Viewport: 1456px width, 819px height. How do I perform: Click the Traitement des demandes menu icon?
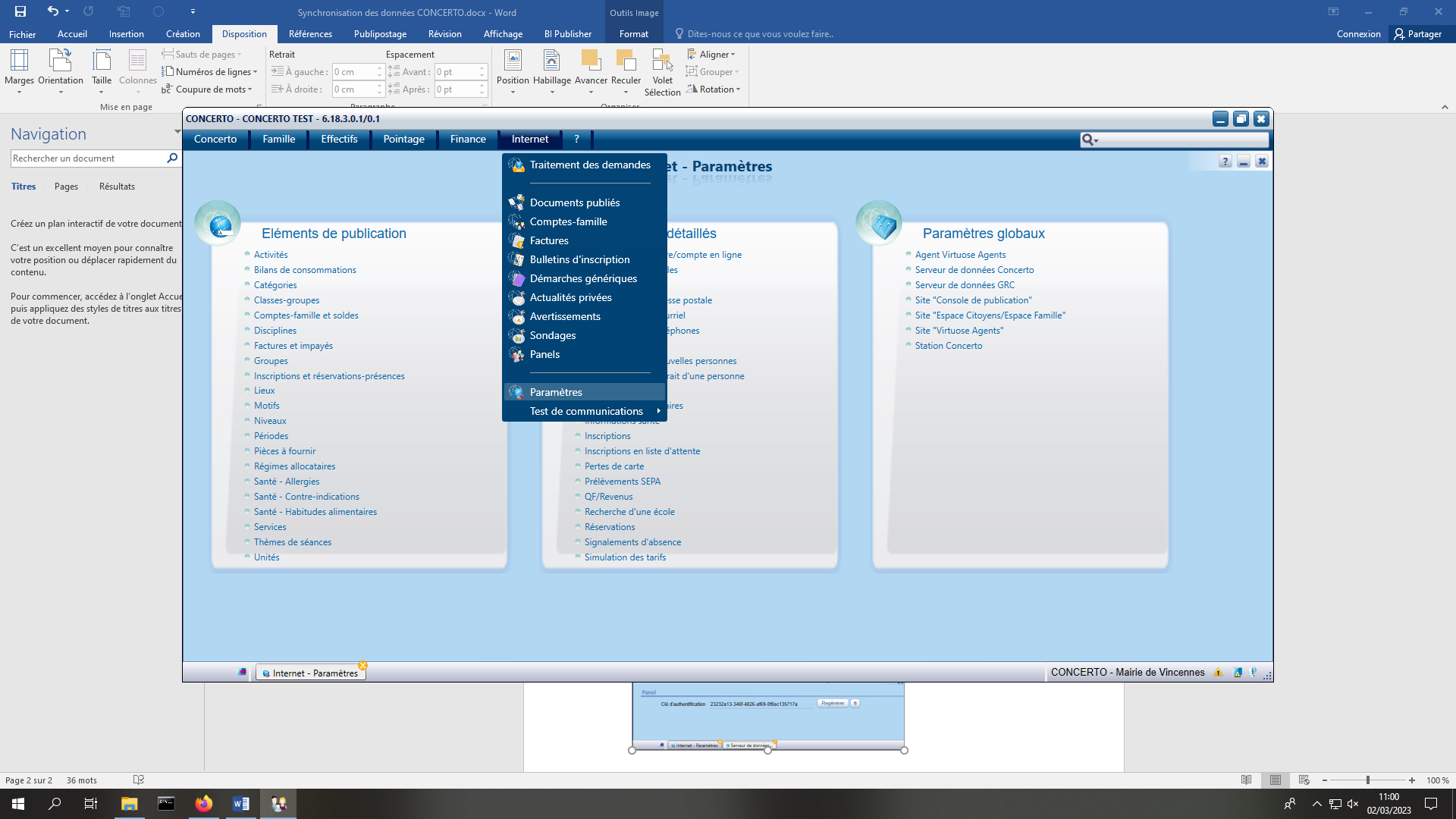[x=516, y=165]
